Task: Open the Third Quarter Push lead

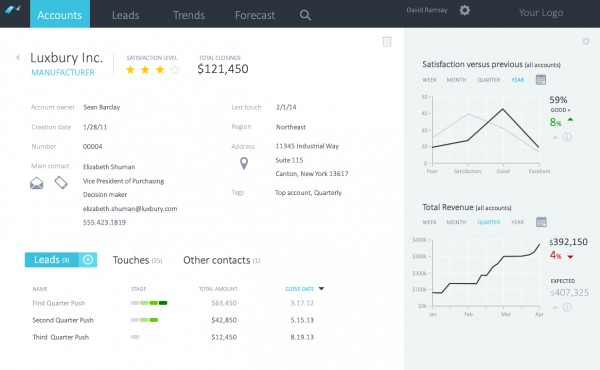Action: click(60, 337)
